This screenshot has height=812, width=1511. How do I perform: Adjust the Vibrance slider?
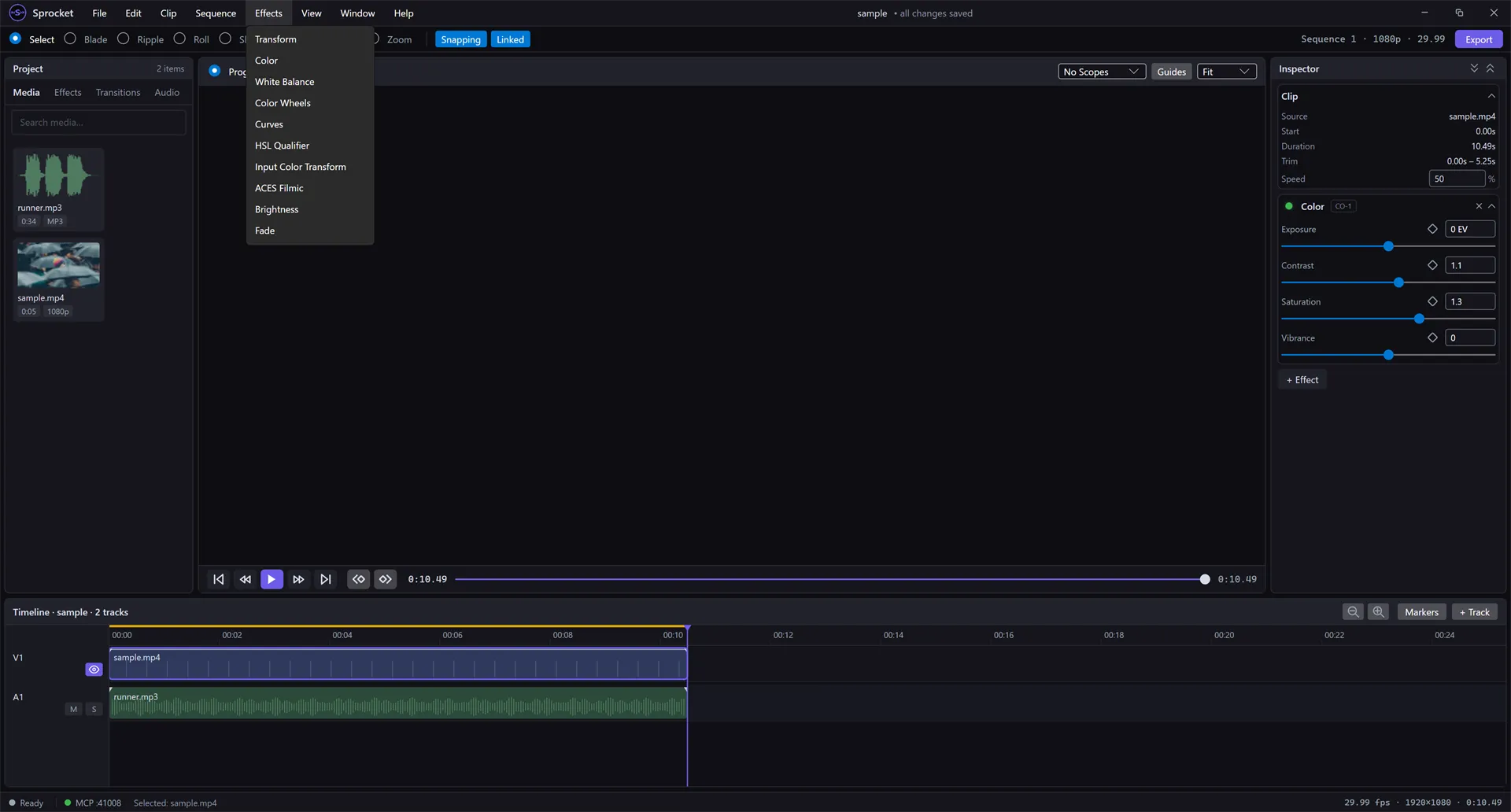pyautogui.click(x=1388, y=355)
